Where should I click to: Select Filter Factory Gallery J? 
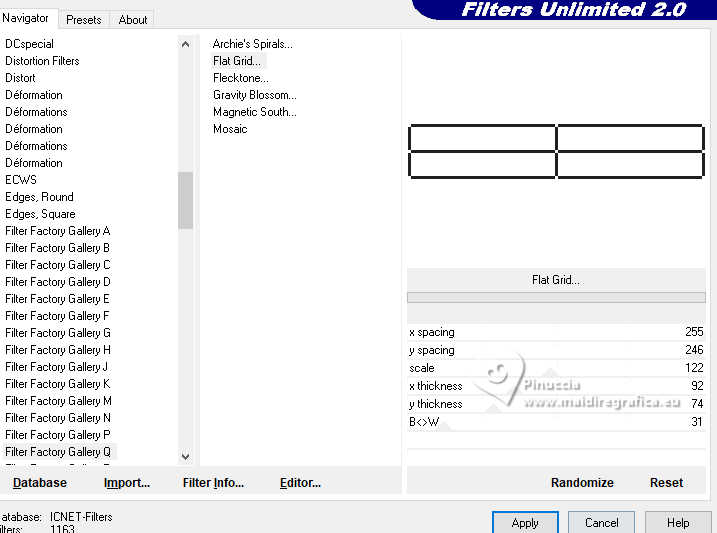click(57, 367)
